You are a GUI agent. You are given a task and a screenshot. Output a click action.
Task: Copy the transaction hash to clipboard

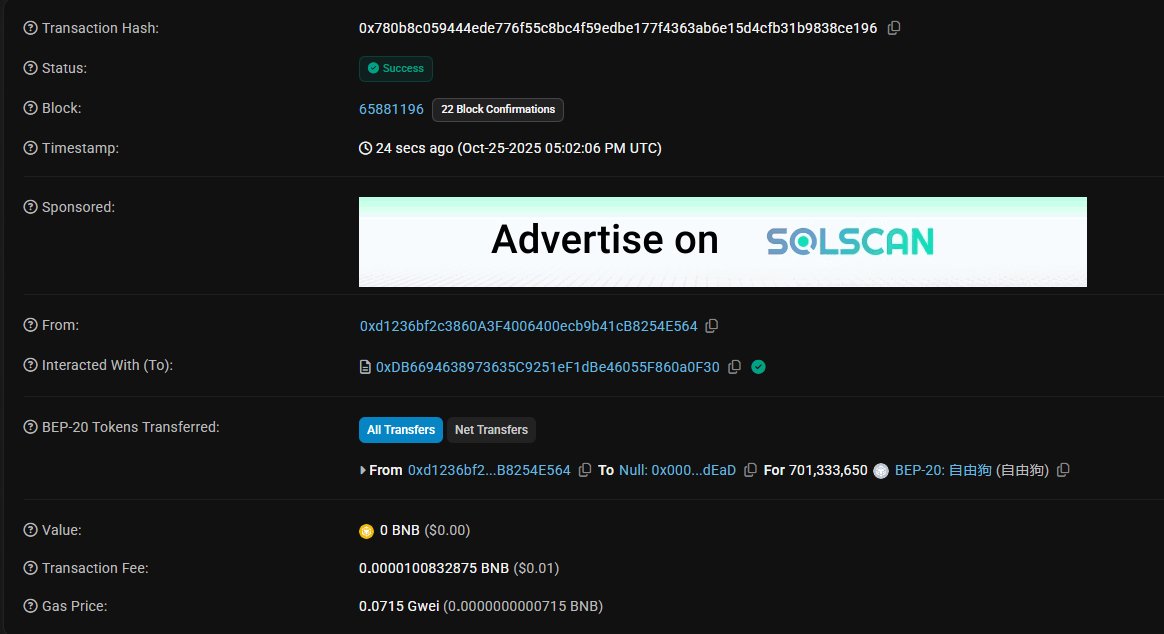894,28
